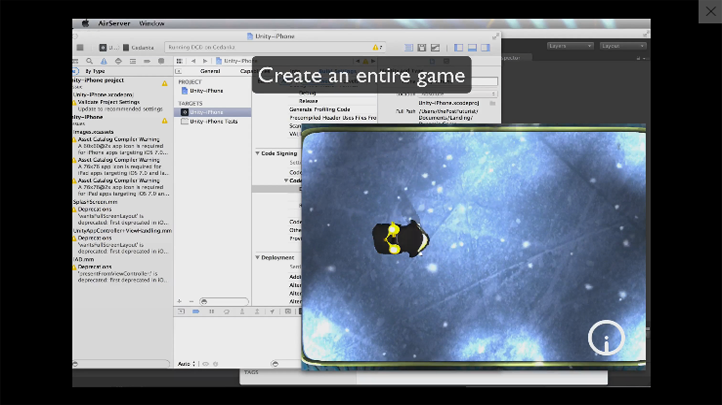Screen dimensions: 722x405
Task: Open the Unity Layout dropdown
Action: pos(624,46)
